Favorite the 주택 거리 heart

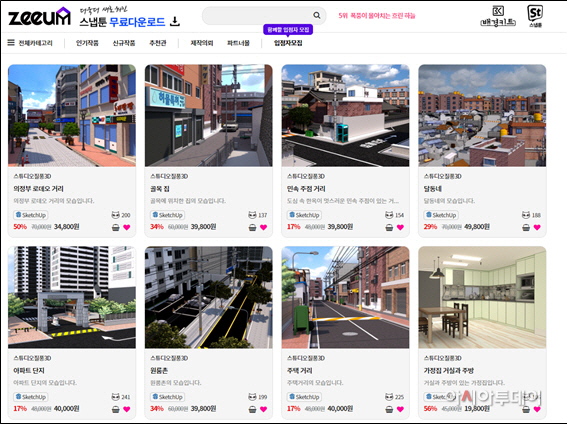400,409
